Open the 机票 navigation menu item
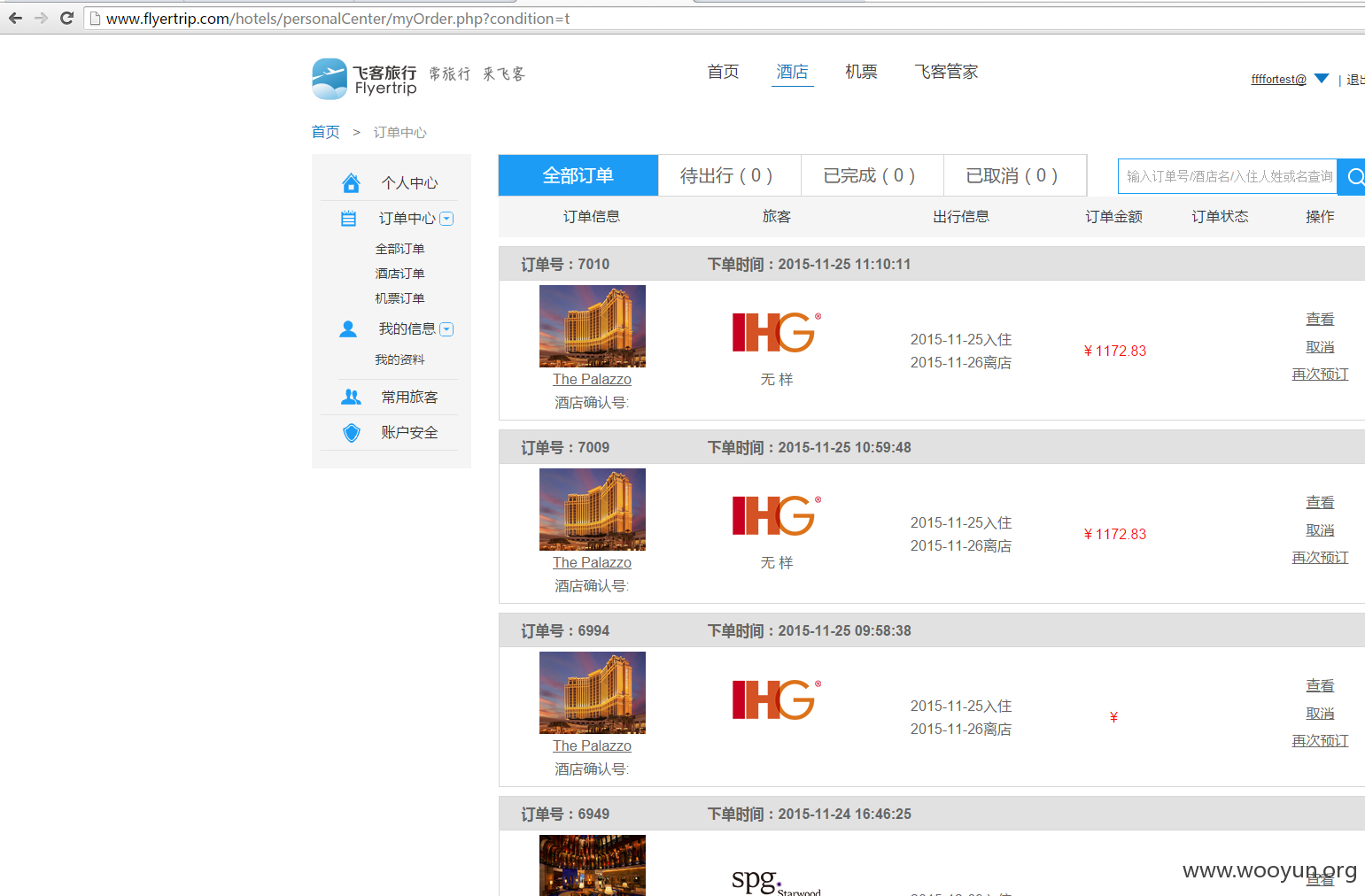Screen dimensions: 1365x896 pos(861,72)
